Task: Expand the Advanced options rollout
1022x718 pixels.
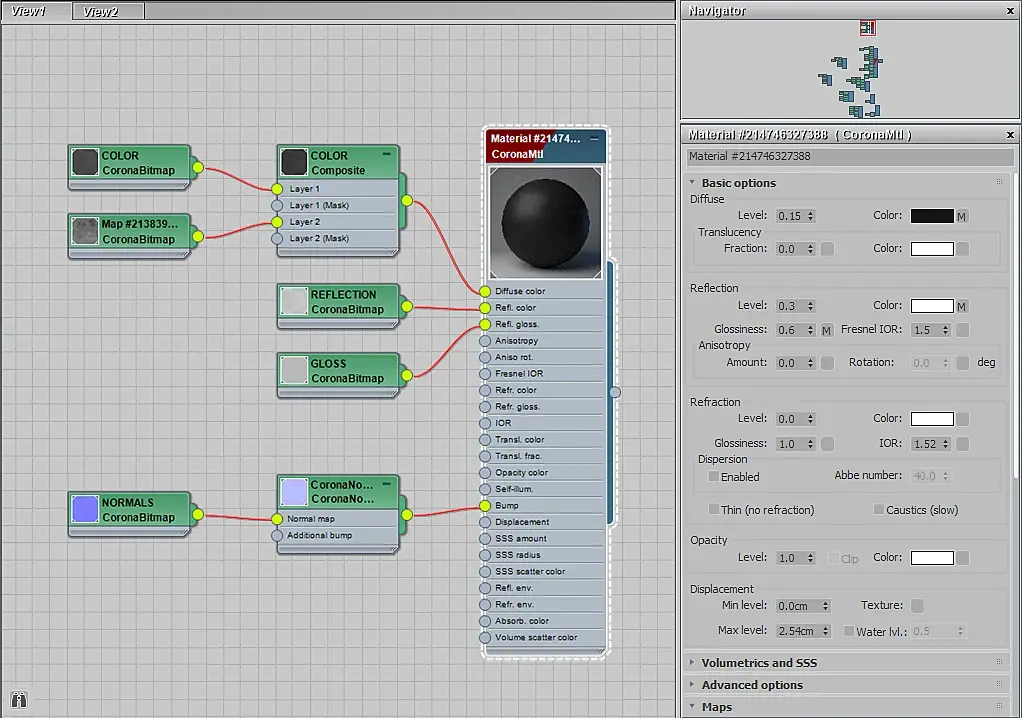Action: [x=752, y=685]
